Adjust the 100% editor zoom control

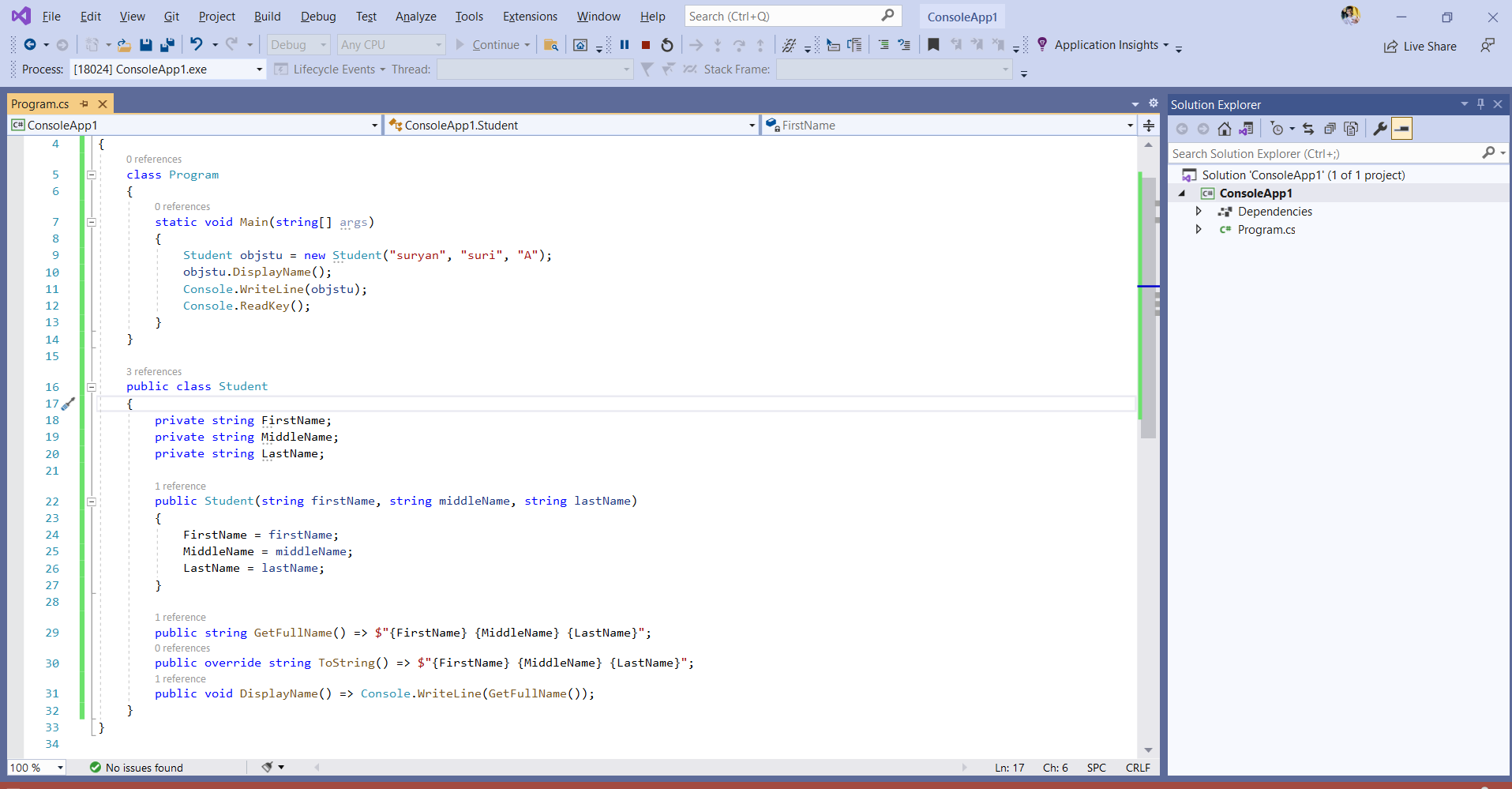(x=36, y=767)
